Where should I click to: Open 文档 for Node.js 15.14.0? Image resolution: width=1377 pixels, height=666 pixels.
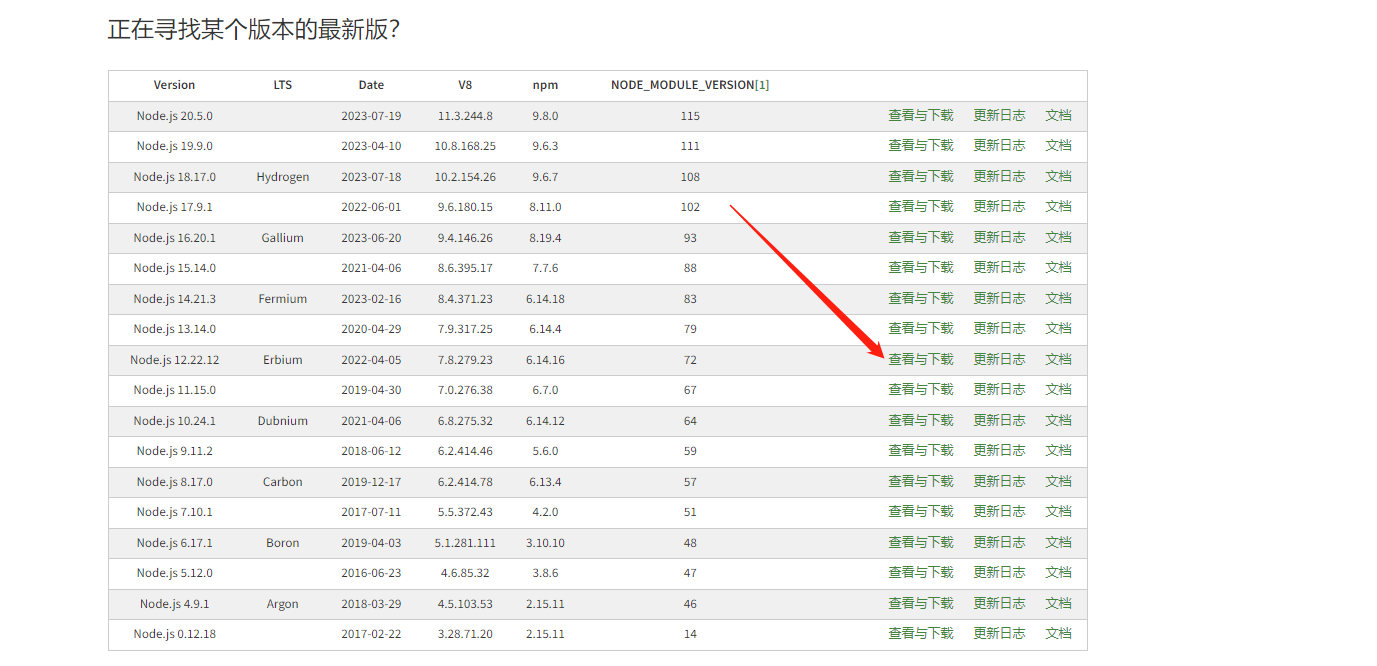click(1058, 267)
